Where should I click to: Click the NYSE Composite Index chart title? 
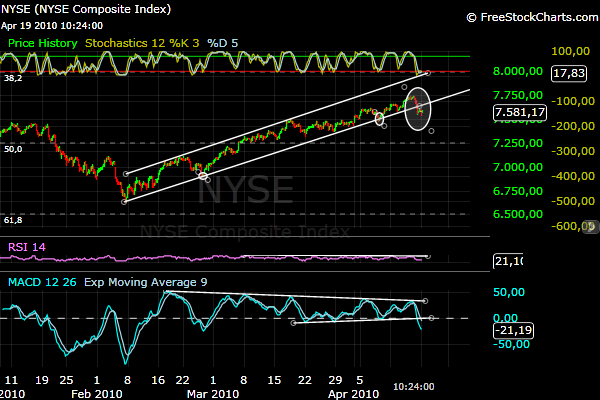pos(86,9)
